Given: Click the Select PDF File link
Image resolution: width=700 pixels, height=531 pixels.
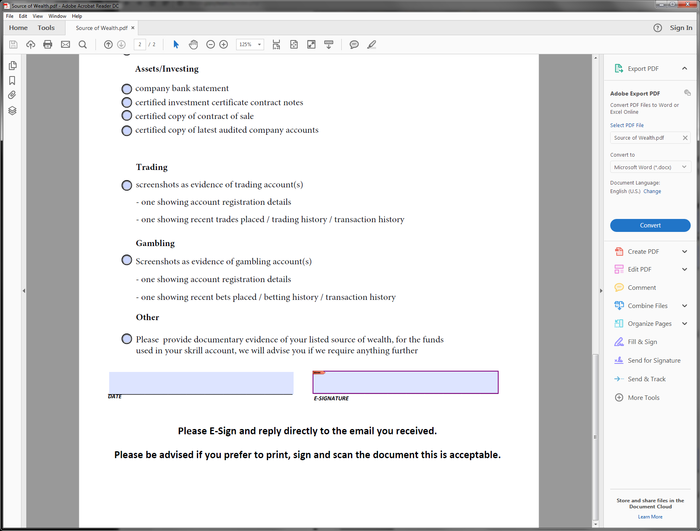Looking at the screenshot, I should (627, 125).
